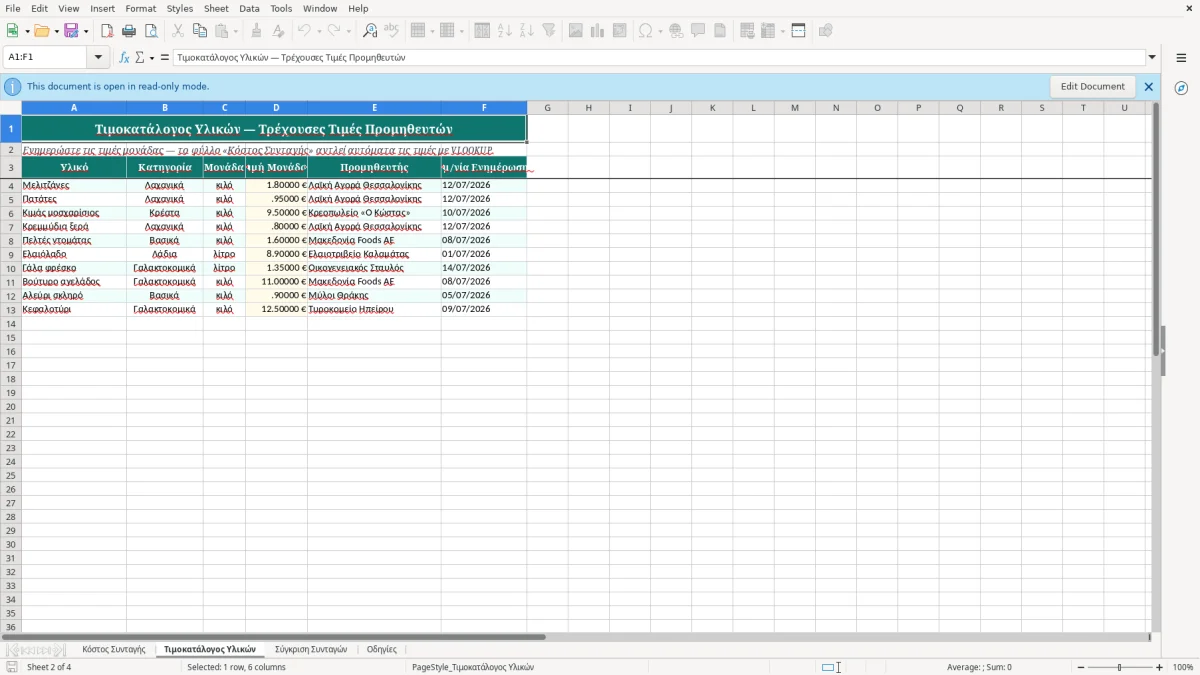
Task: Select cell with Ελαιόλαδο
Action: (74, 254)
